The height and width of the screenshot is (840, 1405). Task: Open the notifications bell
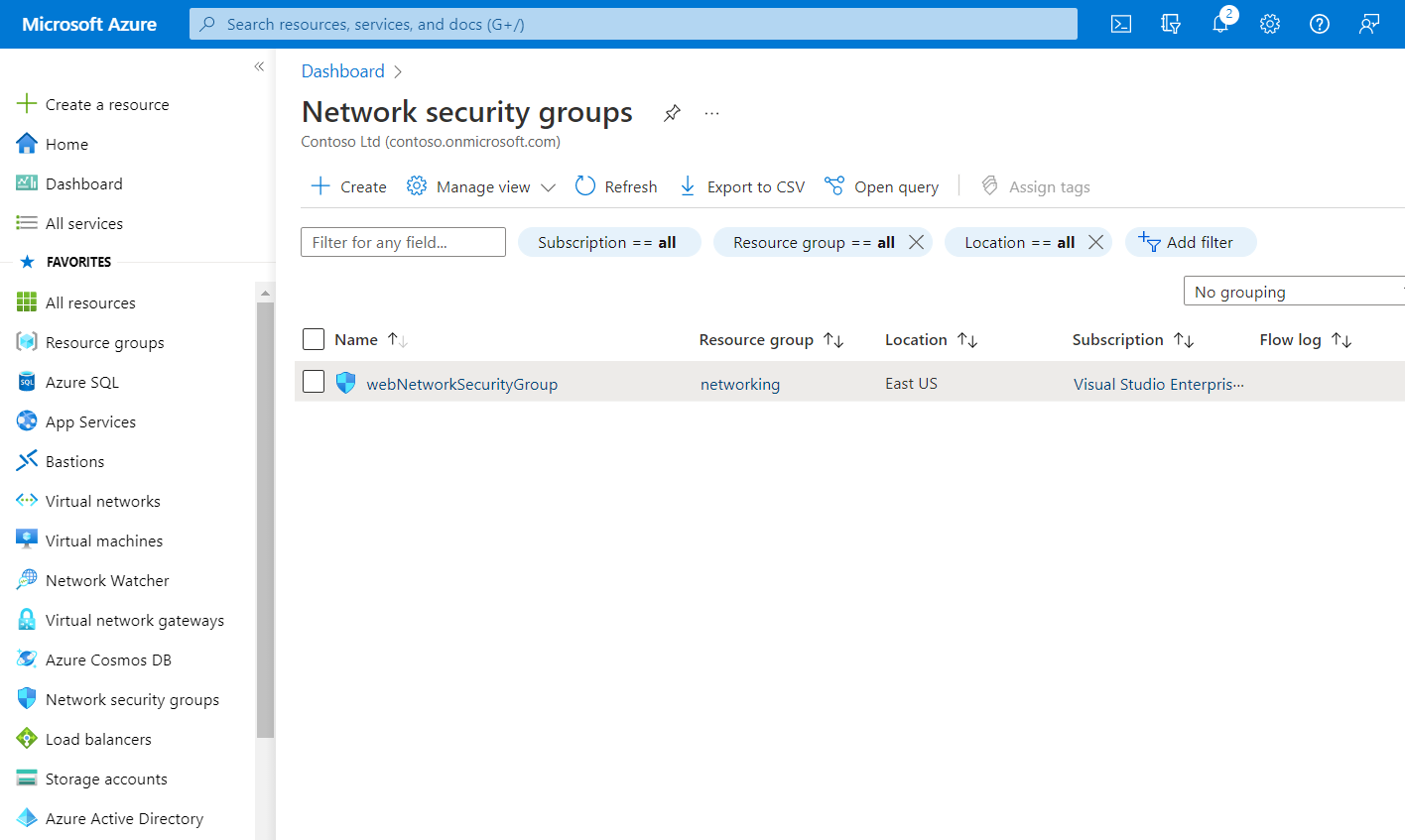click(x=1220, y=24)
